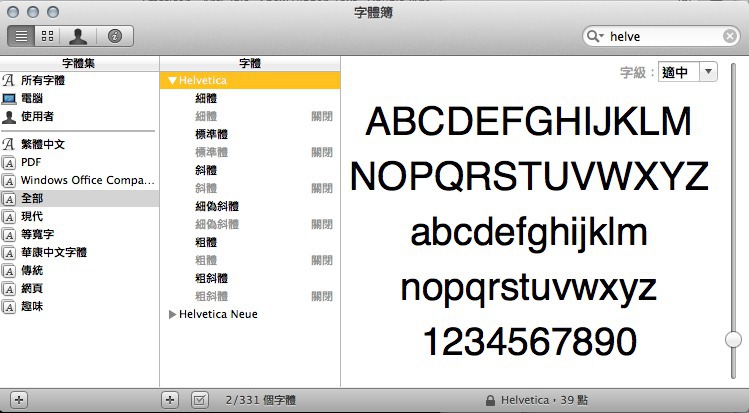
Task: Switch to list view in toolbar
Action: (21, 36)
